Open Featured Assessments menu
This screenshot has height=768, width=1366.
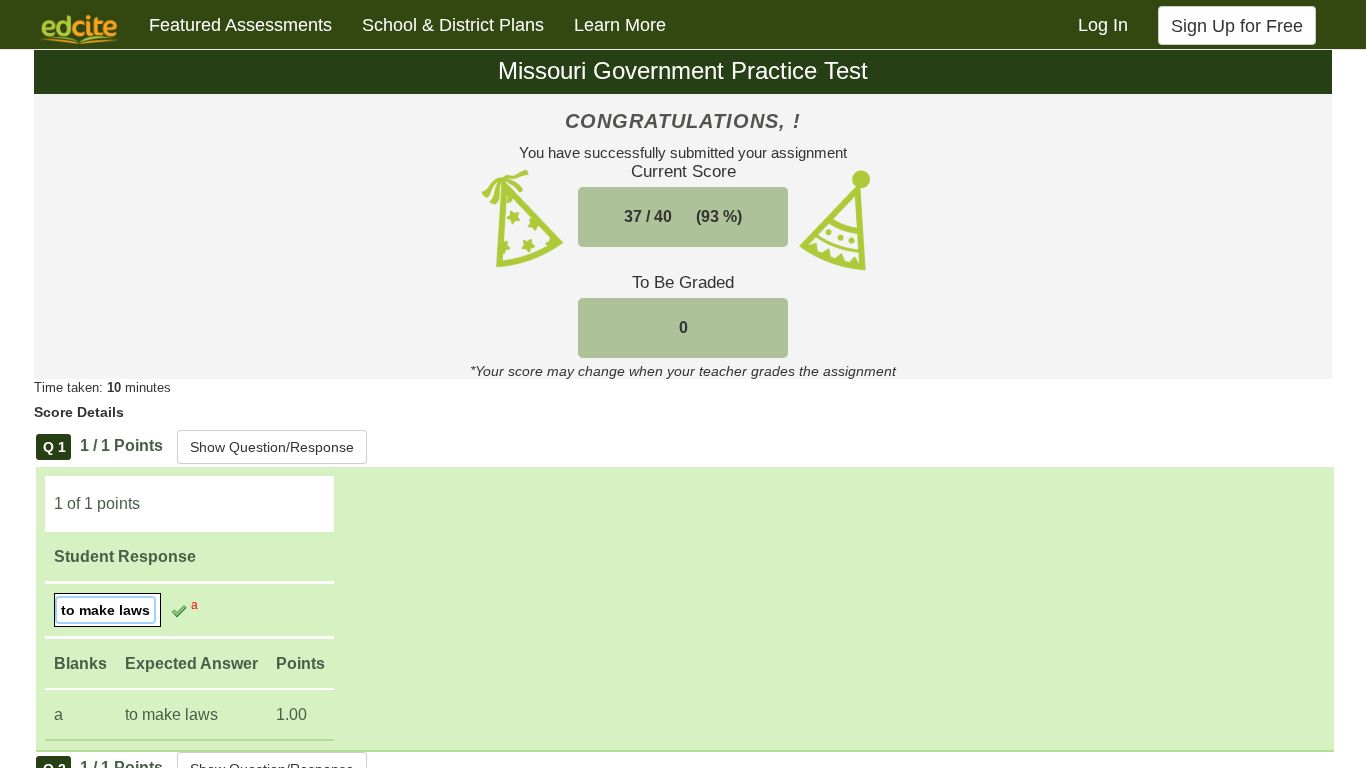pos(240,25)
